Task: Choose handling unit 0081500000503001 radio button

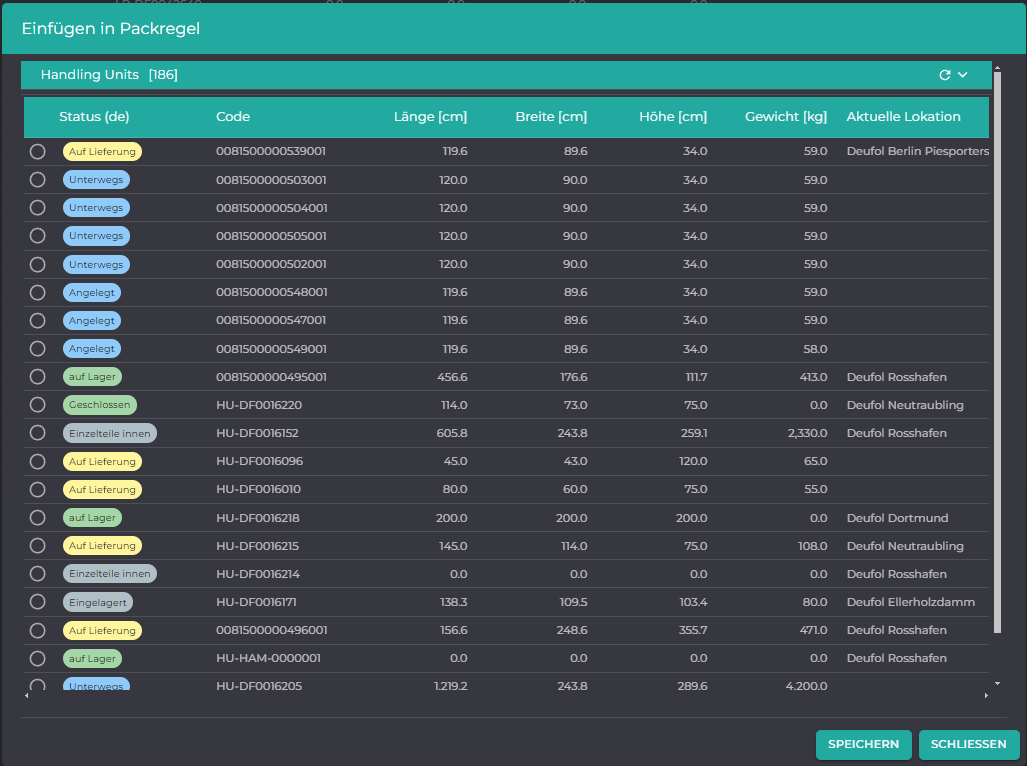Action: pyautogui.click(x=37, y=180)
